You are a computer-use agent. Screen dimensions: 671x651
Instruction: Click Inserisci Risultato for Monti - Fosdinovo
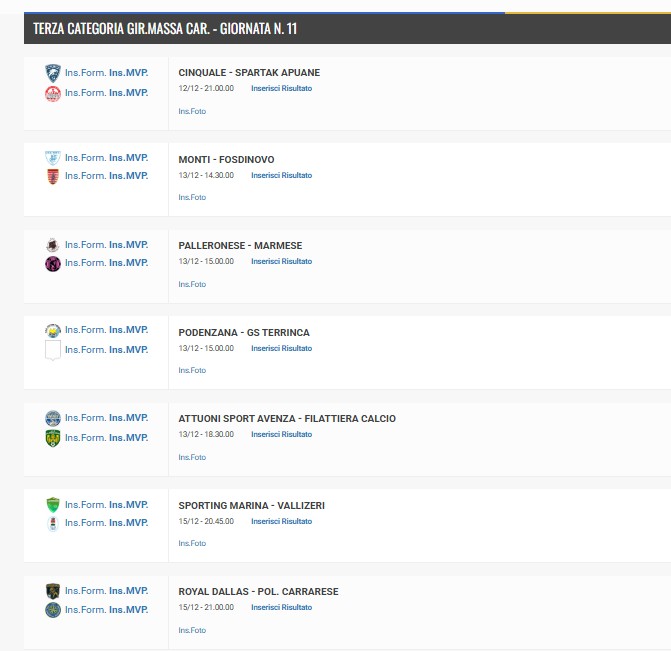281,175
